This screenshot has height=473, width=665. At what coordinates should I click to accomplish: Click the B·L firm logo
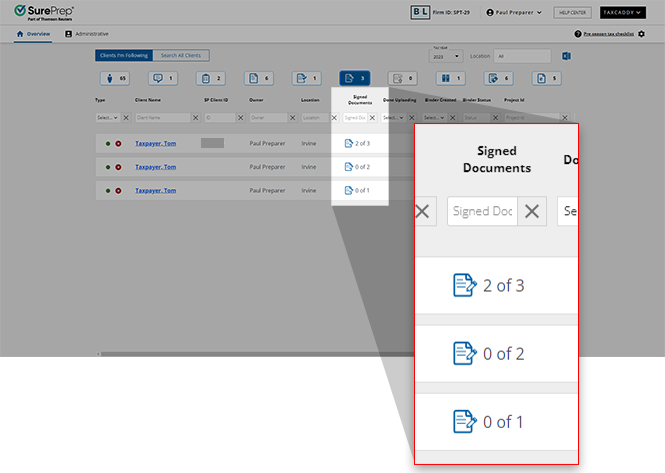[420, 12]
